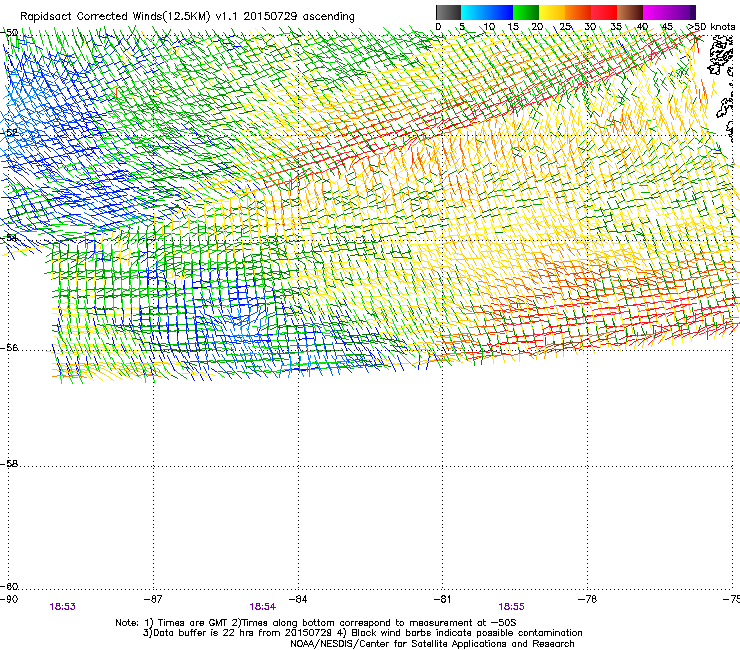Viewport: 740px width, 650px height.
Task: Click the '-52' latitude axis label
Action: coord(9,132)
